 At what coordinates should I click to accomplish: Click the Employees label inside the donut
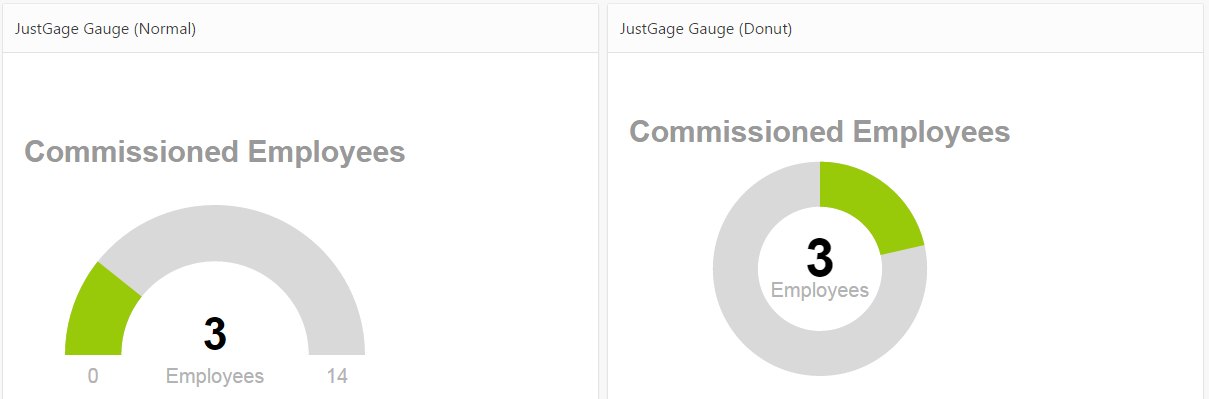click(820, 290)
